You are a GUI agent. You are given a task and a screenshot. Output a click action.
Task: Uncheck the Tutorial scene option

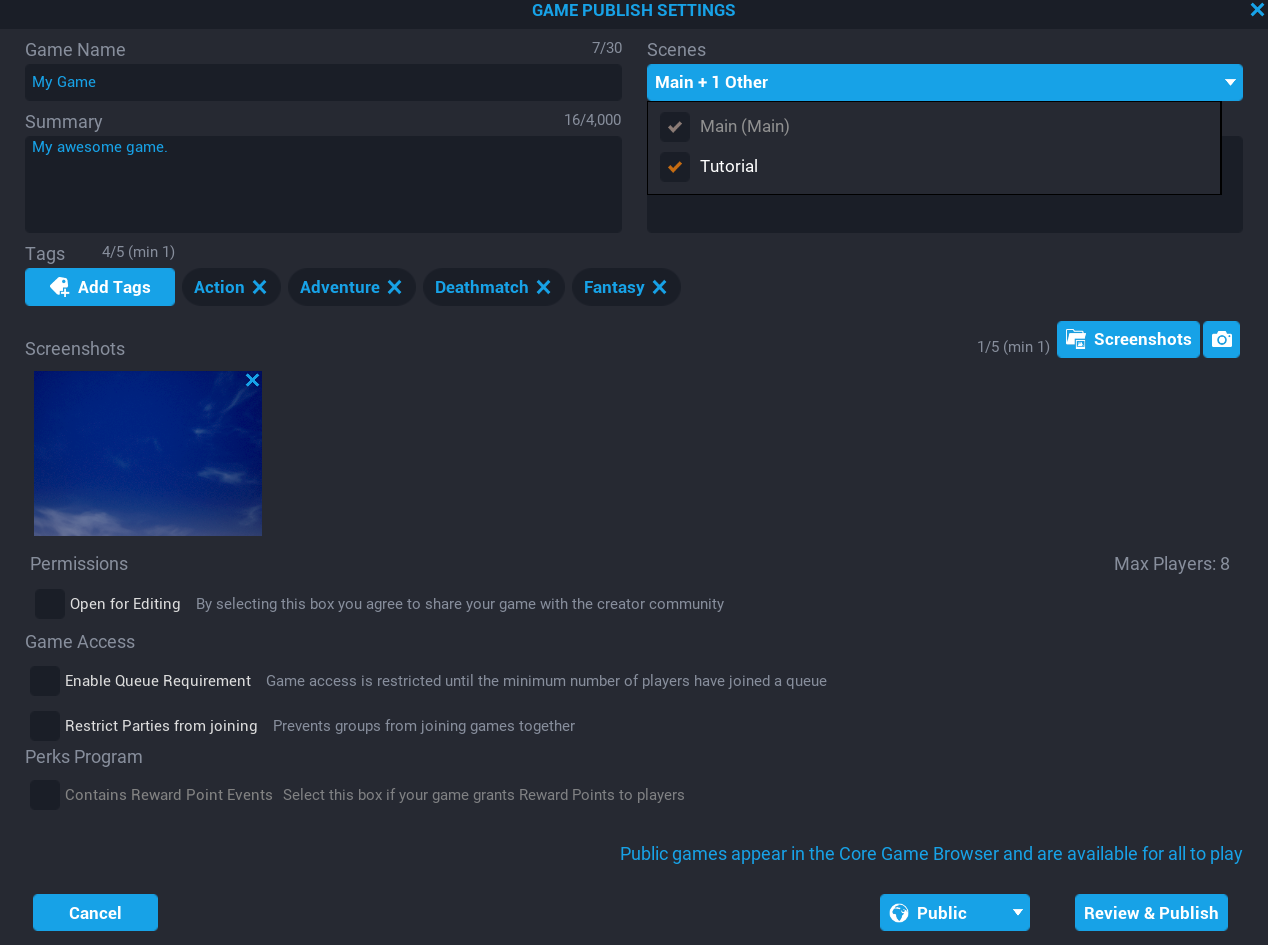tap(675, 167)
